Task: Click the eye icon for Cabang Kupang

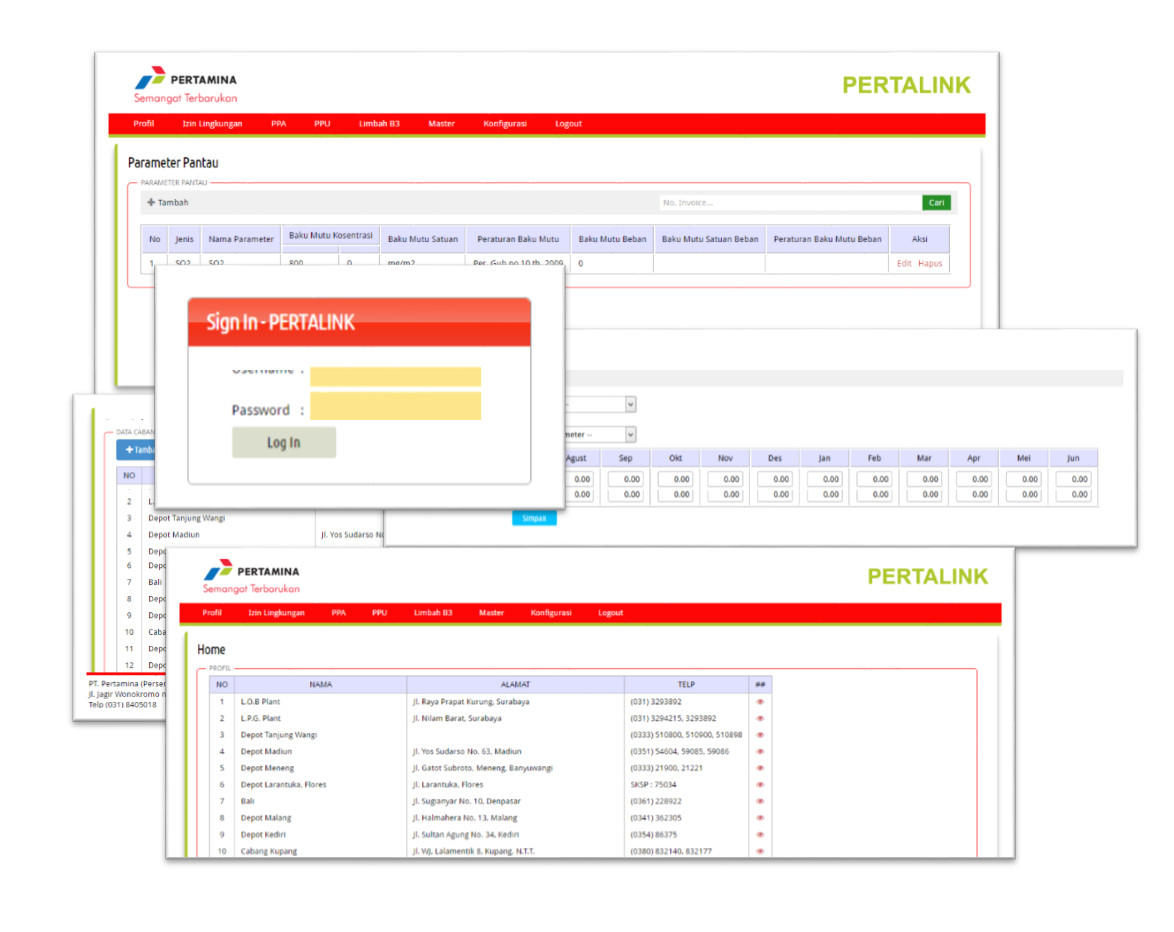Action: point(760,851)
